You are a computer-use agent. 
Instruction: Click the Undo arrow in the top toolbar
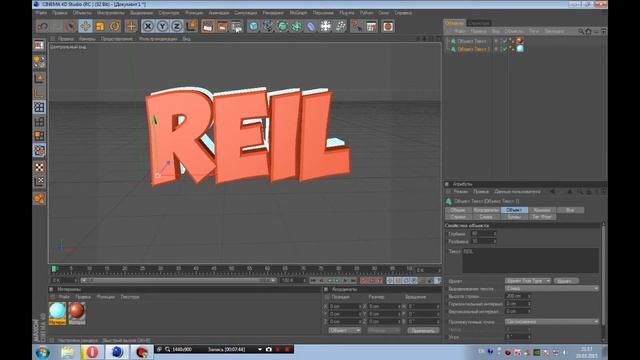(43, 27)
